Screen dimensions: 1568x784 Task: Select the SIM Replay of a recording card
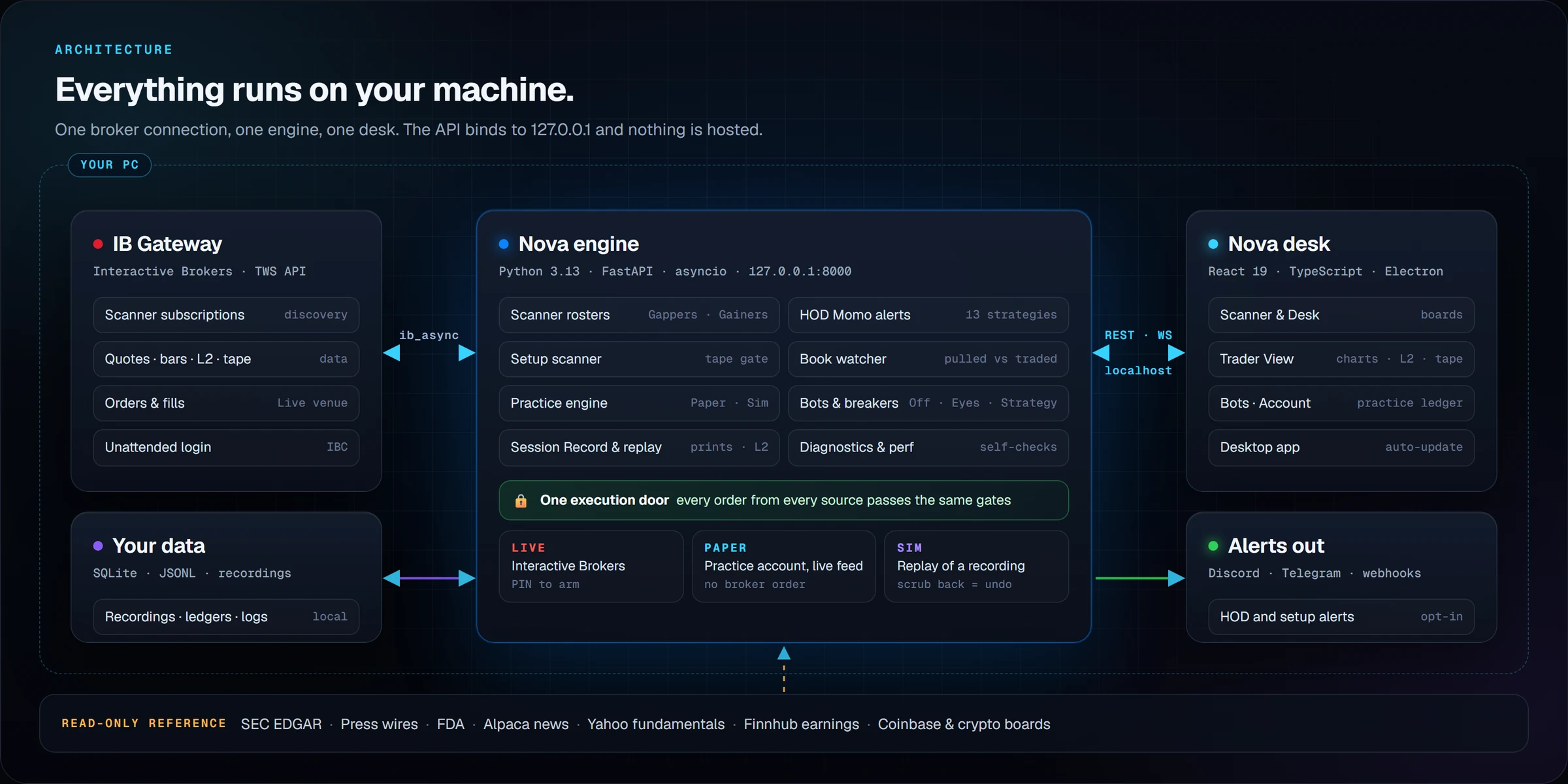coord(977,566)
